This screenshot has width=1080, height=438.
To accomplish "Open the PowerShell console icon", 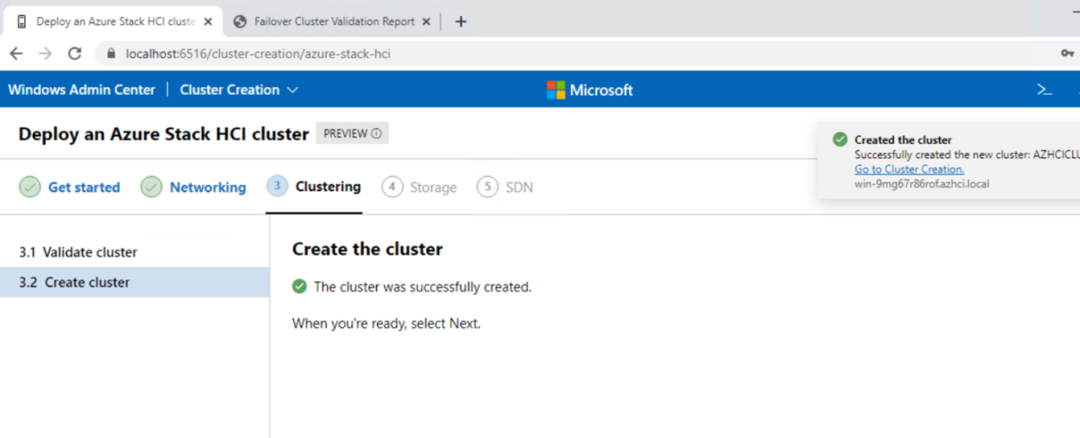I will click(1044, 90).
